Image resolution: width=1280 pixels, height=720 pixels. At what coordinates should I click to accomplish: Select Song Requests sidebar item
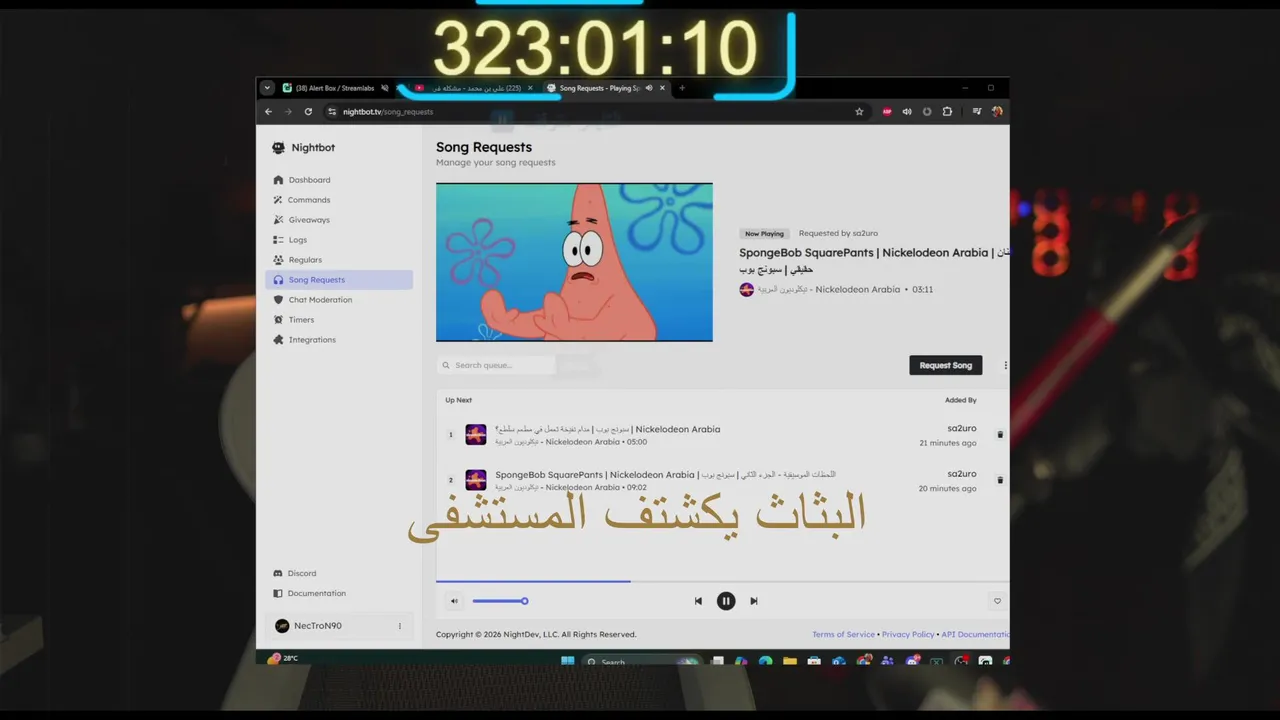coord(339,280)
